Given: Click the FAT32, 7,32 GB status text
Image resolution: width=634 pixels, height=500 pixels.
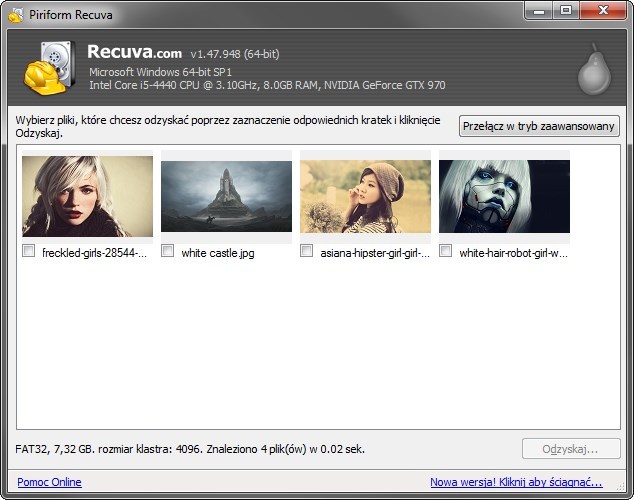Looking at the screenshot, I should click(190, 449).
